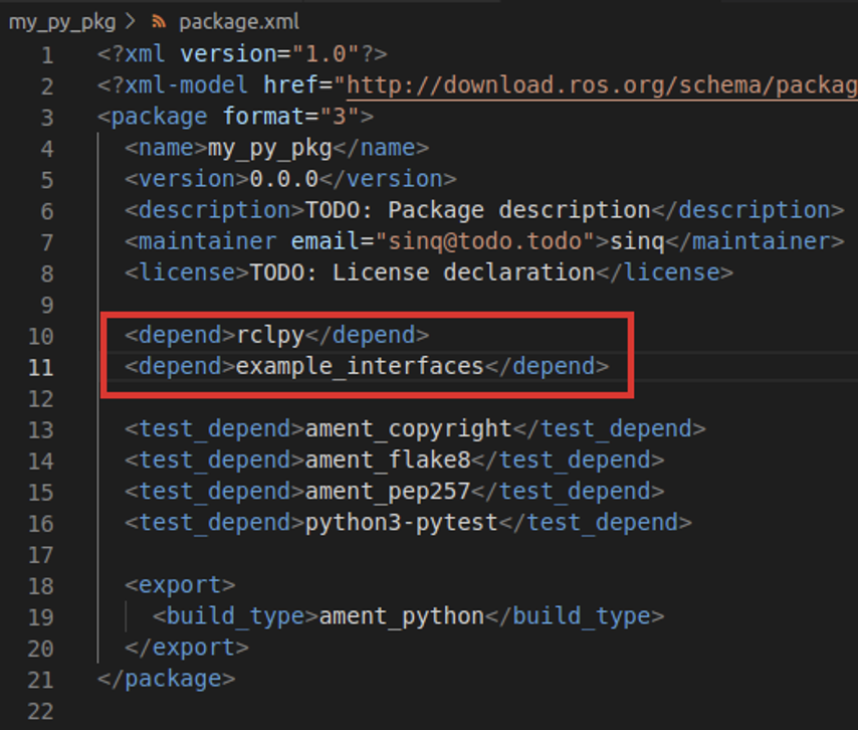
Task: Click 'ament_python' build type value
Action: (402, 617)
